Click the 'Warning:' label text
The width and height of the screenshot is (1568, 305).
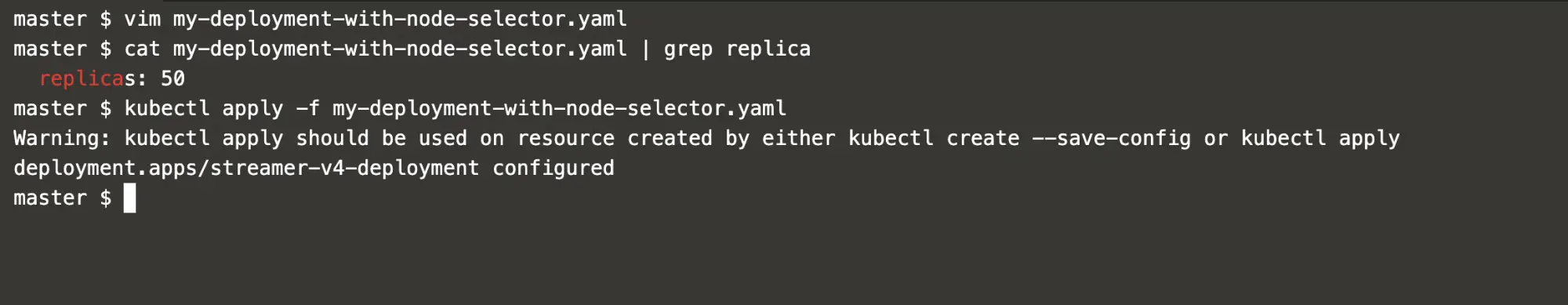pyautogui.click(x=63, y=138)
